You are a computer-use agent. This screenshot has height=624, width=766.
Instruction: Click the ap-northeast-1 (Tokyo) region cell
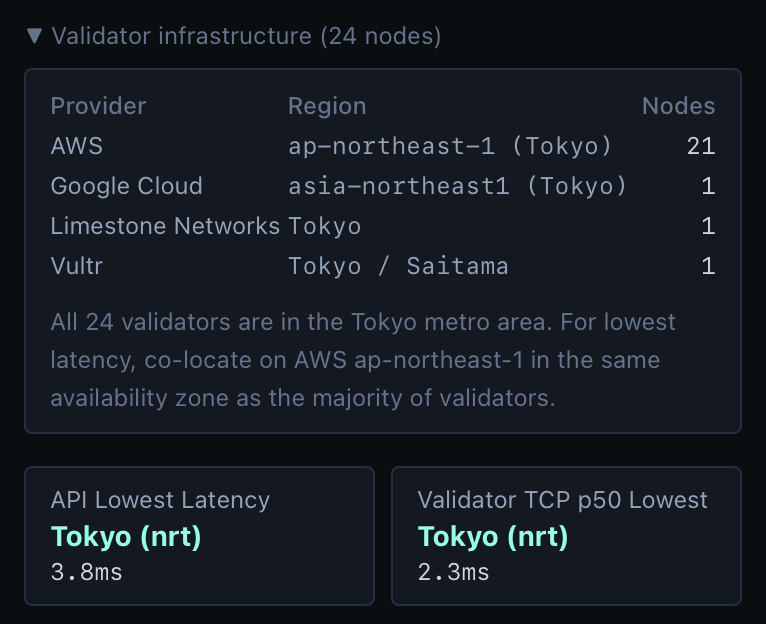coord(449,146)
